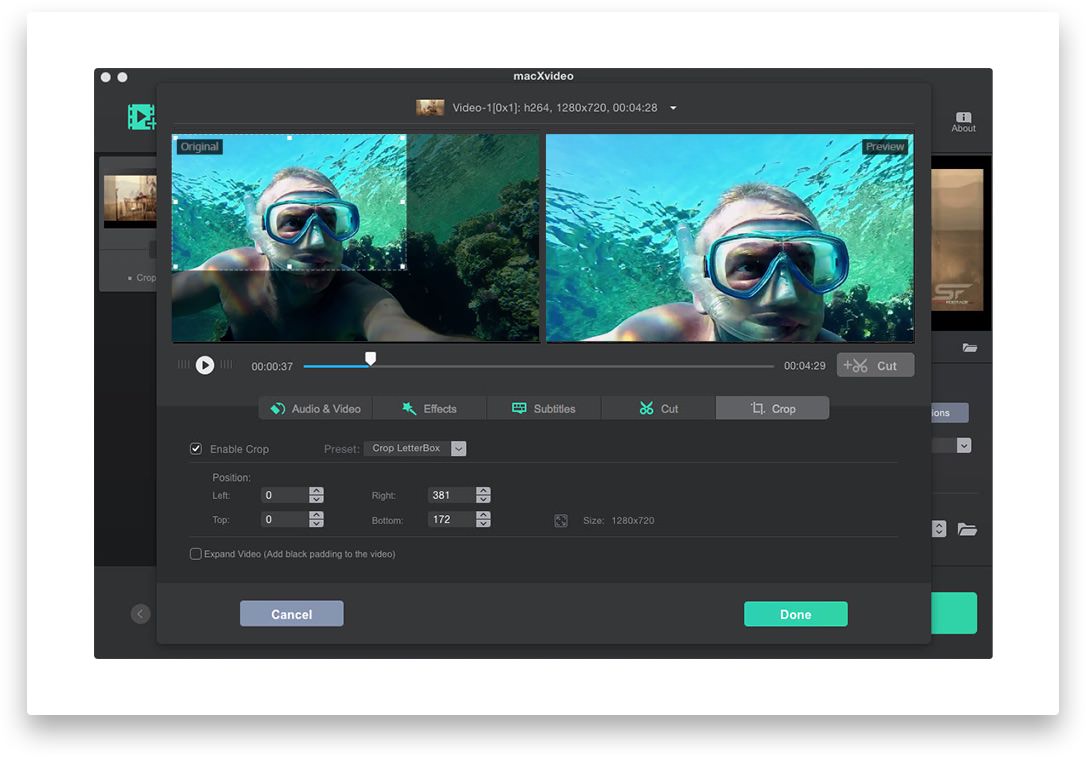Screen dimensions: 1086x757
Task: Click the back arrow in main window
Action: click(x=141, y=614)
